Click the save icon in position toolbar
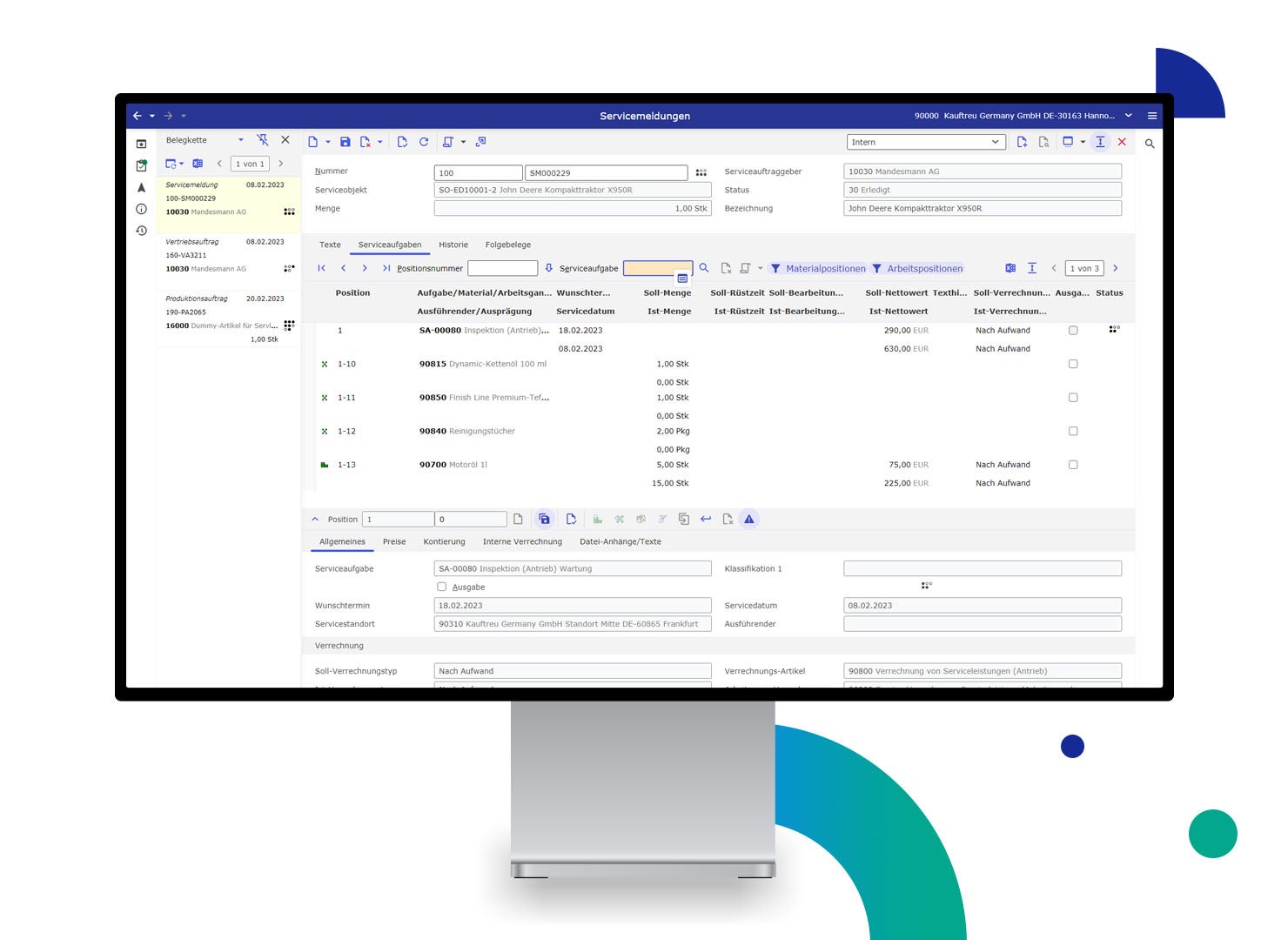The width and height of the screenshot is (1288, 940). tap(544, 520)
